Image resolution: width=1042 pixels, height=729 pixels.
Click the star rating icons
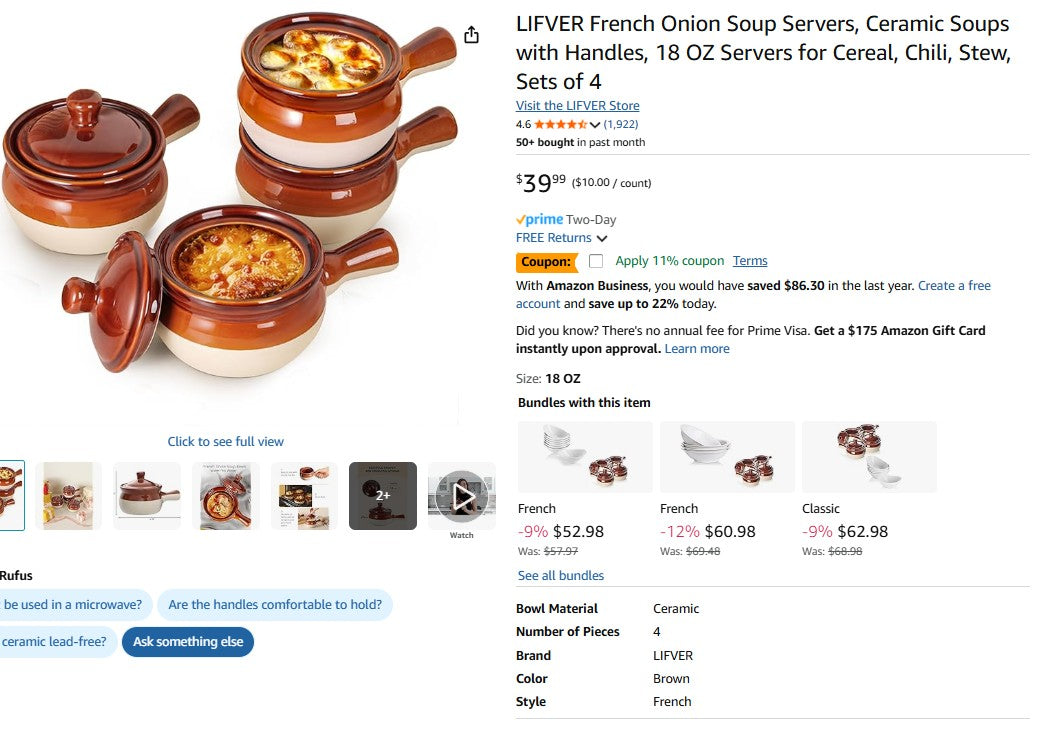coord(560,124)
